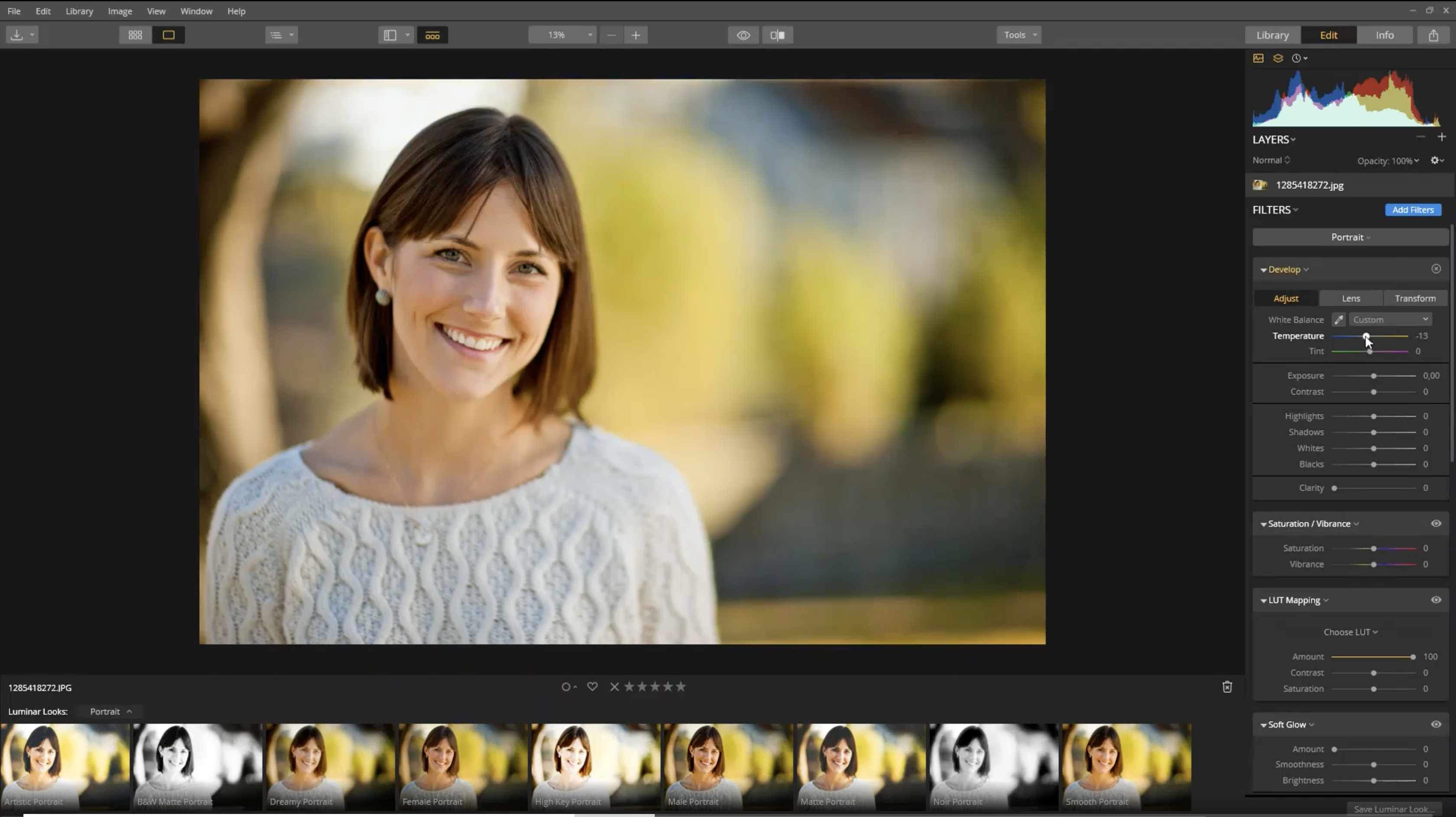Click the share/export icon in the top right
Screen dimensions: 1456x817
click(1433, 35)
